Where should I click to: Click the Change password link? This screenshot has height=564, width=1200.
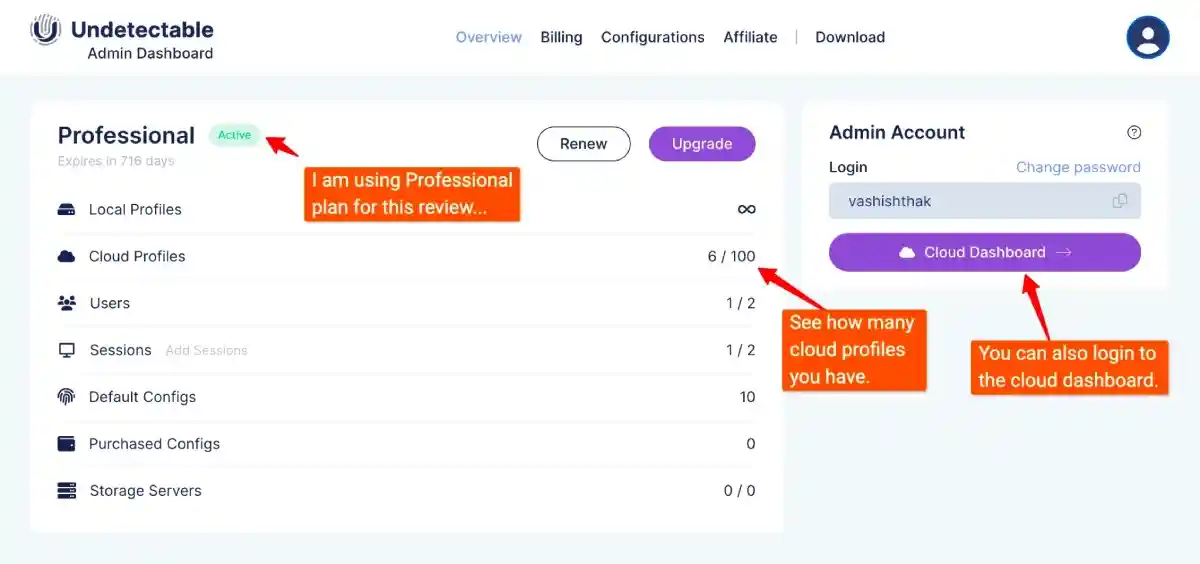[x=1078, y=167]
